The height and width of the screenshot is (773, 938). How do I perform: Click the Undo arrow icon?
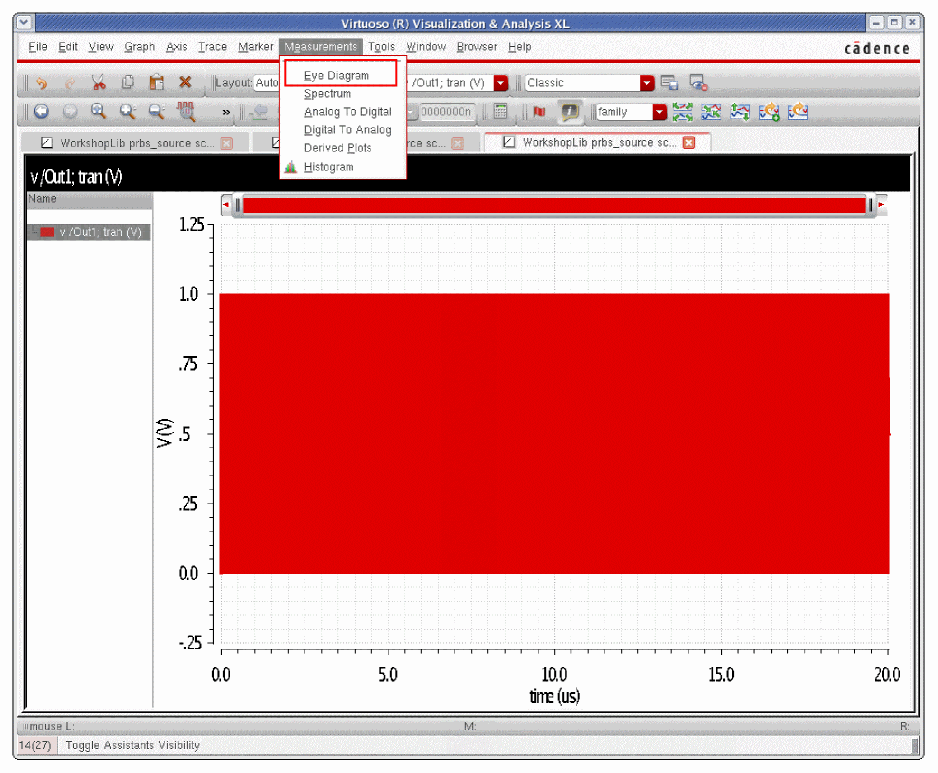click(41, 83)
